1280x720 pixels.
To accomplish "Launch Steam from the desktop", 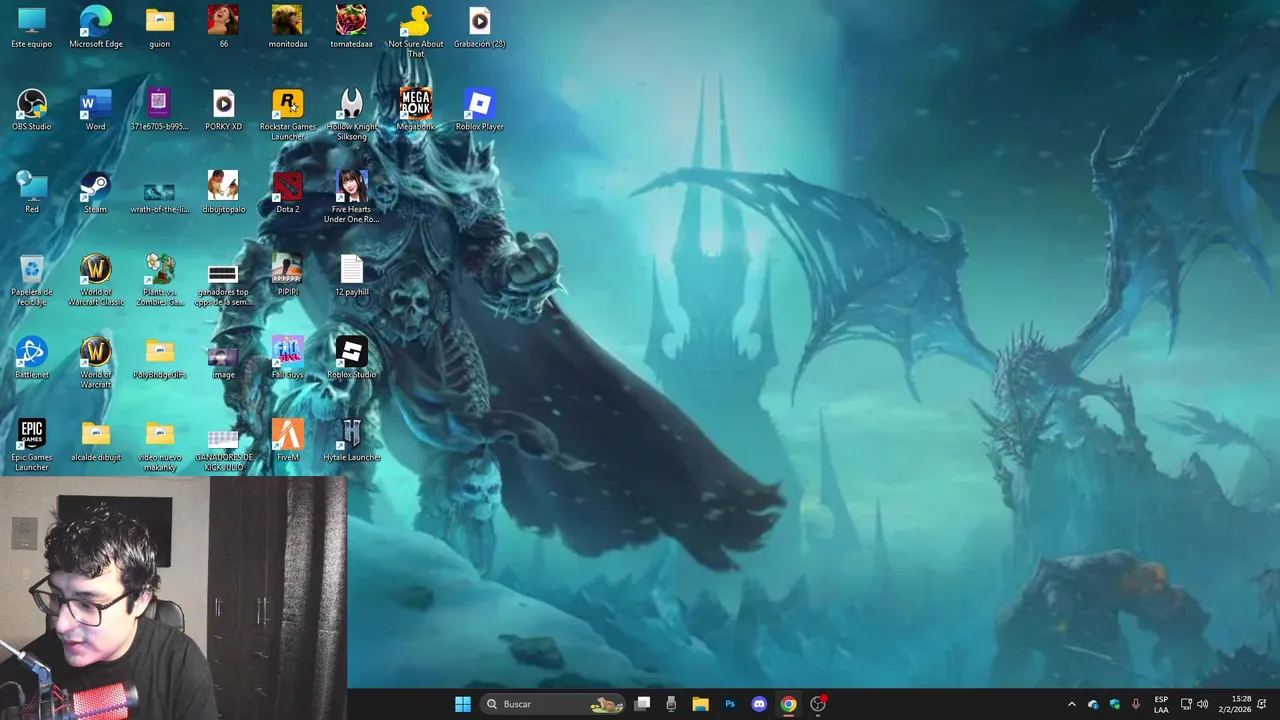I will [96, 193].
